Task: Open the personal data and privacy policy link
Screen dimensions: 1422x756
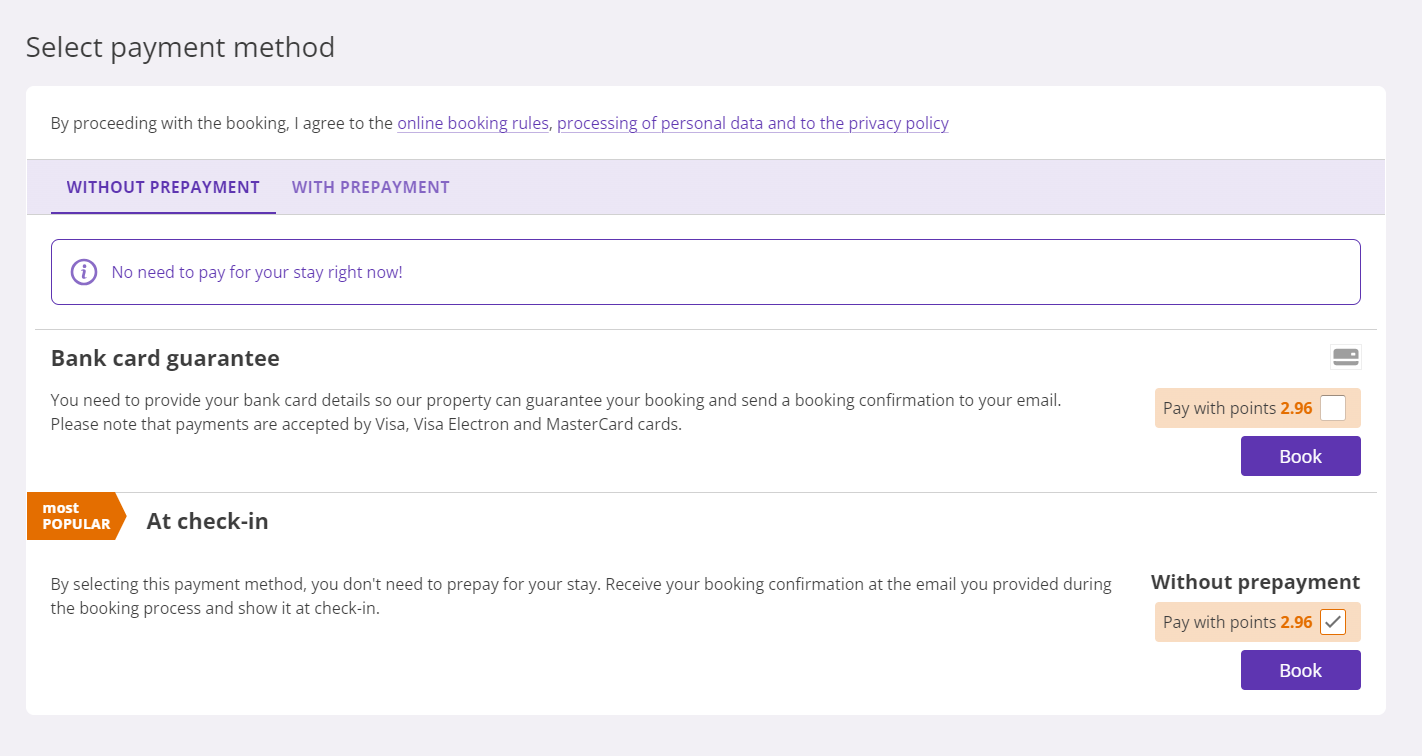Action: [x=753, y=123]
